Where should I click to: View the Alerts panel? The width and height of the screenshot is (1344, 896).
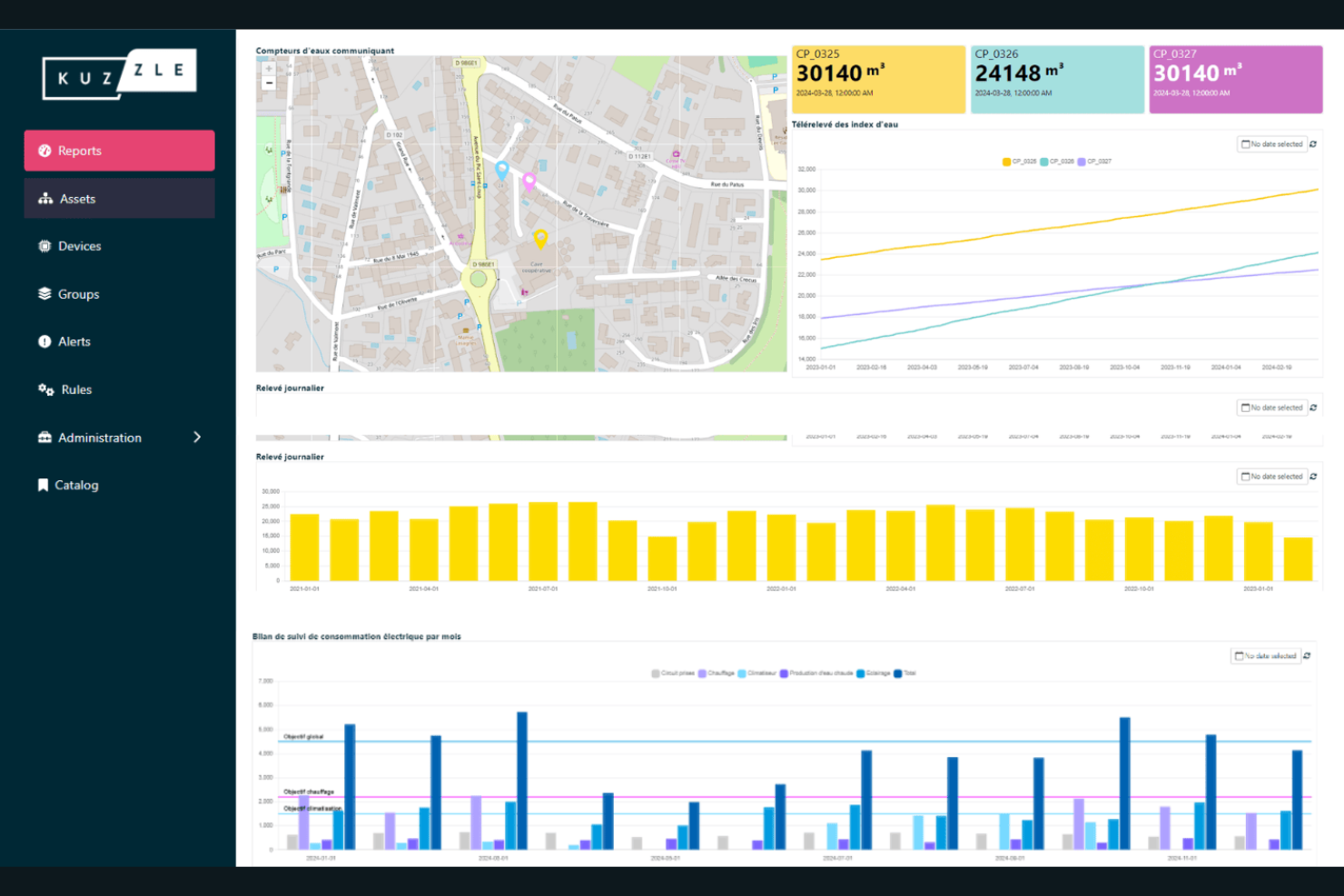click(74, 341)
